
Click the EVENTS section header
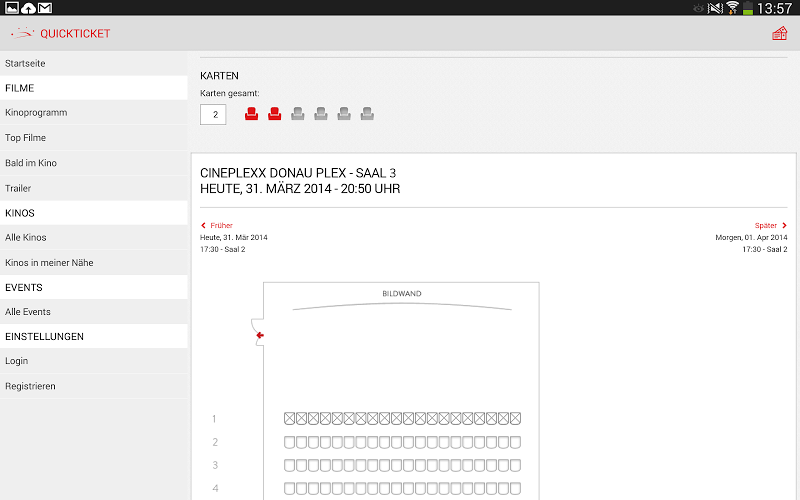94,287
